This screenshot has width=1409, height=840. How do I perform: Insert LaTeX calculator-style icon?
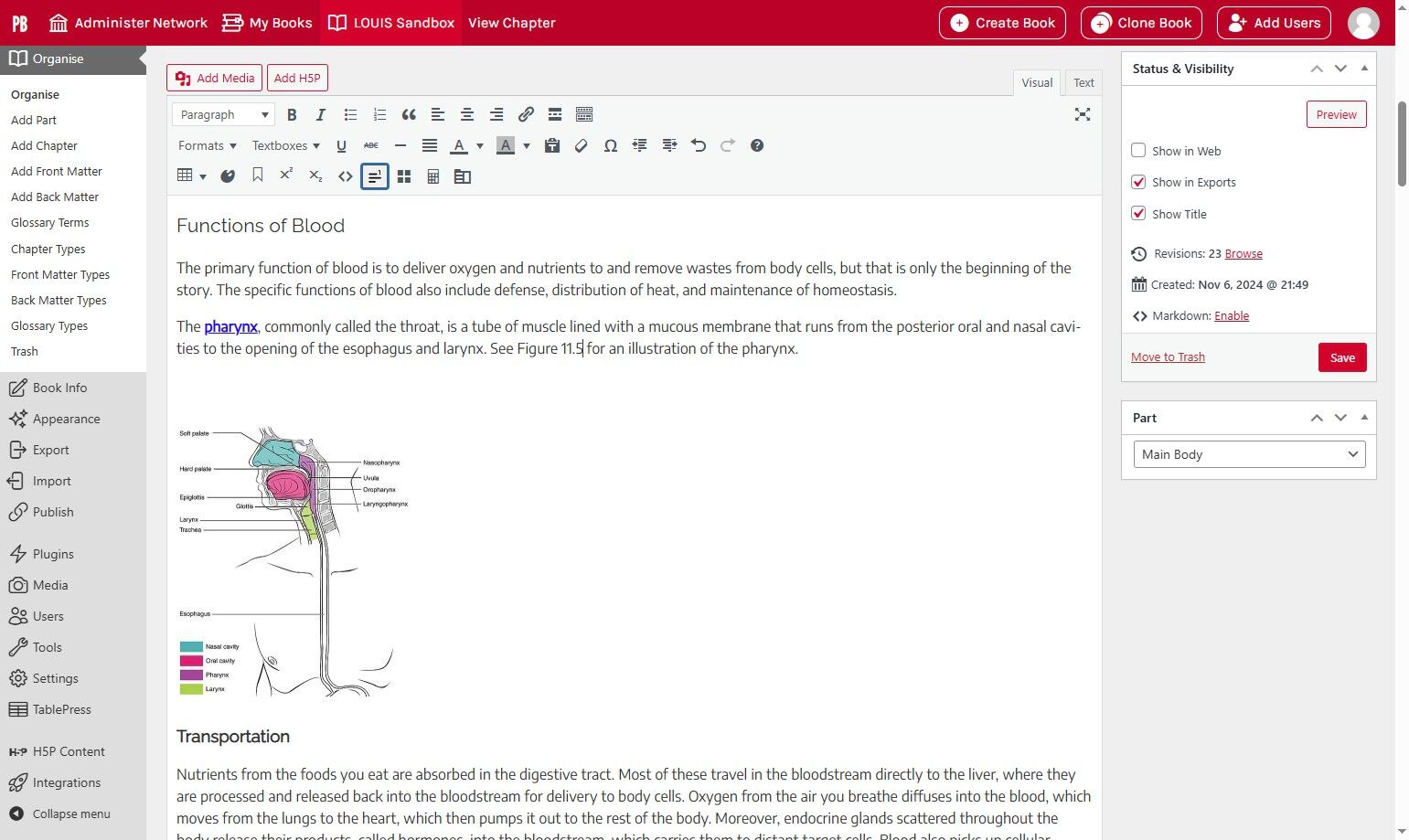tap(433, 175)
